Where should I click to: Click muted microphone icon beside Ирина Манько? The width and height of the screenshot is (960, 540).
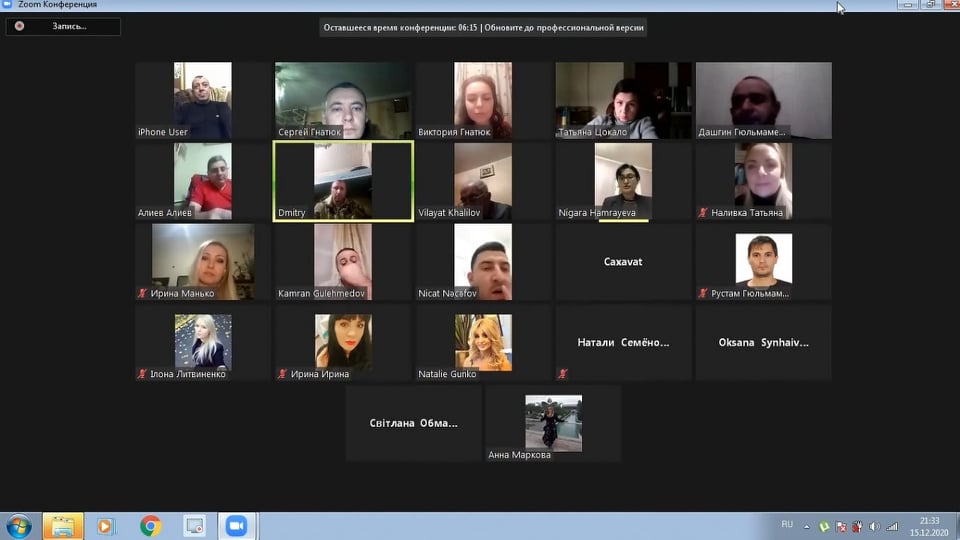point(143,293)
